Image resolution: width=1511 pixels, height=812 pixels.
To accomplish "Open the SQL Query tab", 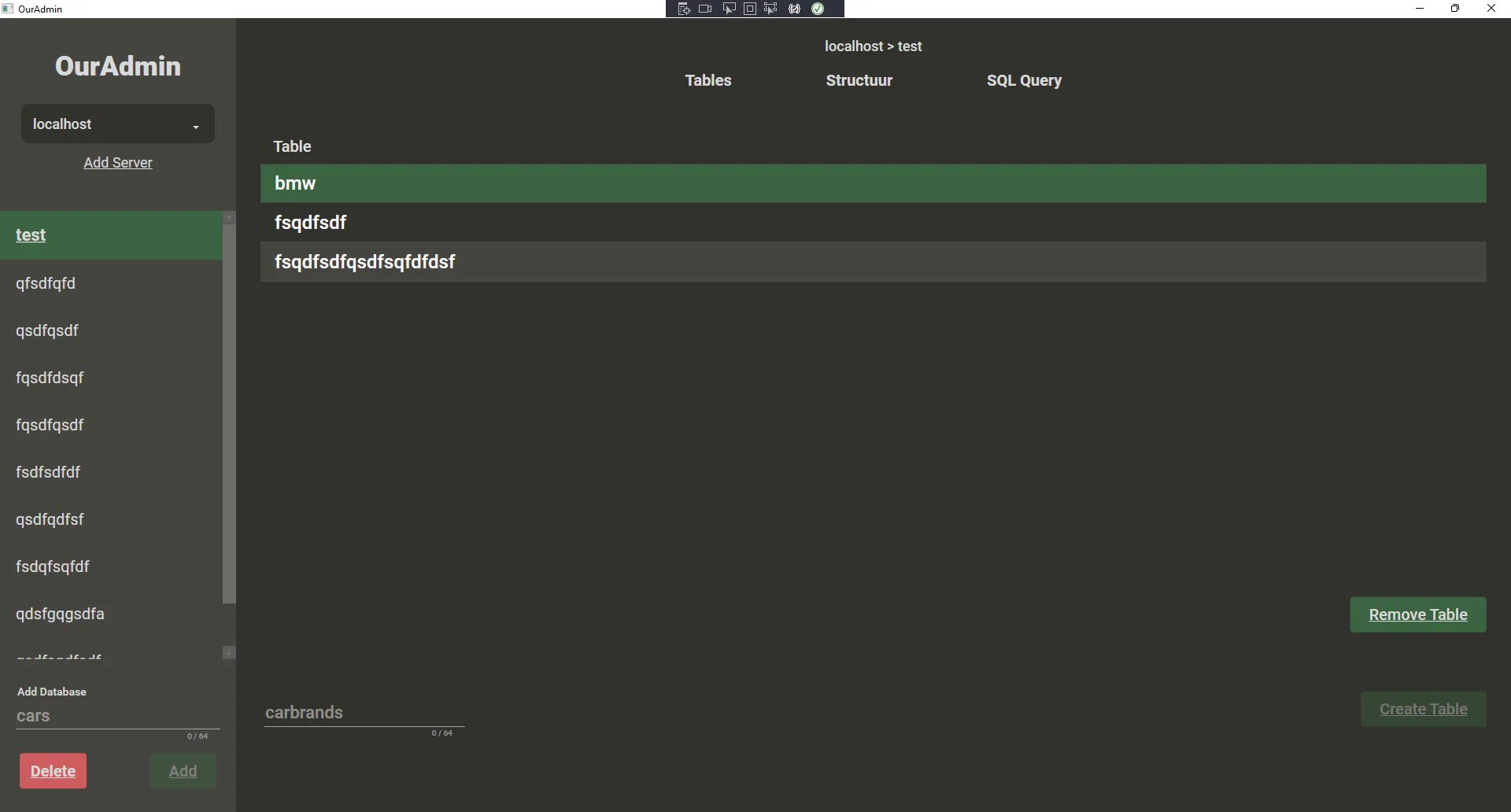I will pyautogui.click(x=1024, y=80).
